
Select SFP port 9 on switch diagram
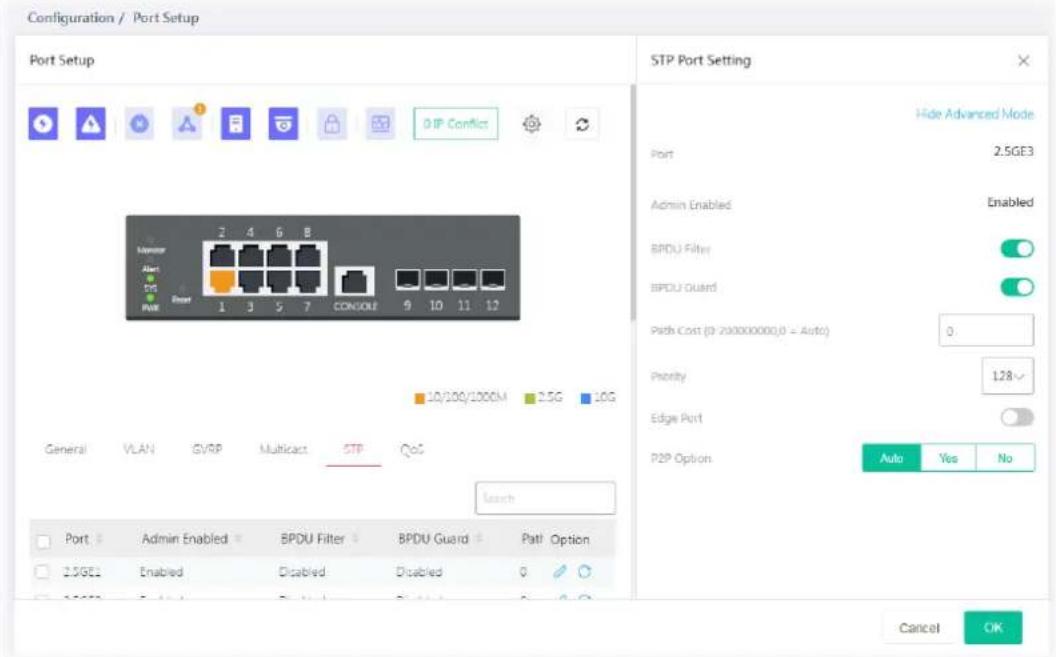(x=407, y=279)
